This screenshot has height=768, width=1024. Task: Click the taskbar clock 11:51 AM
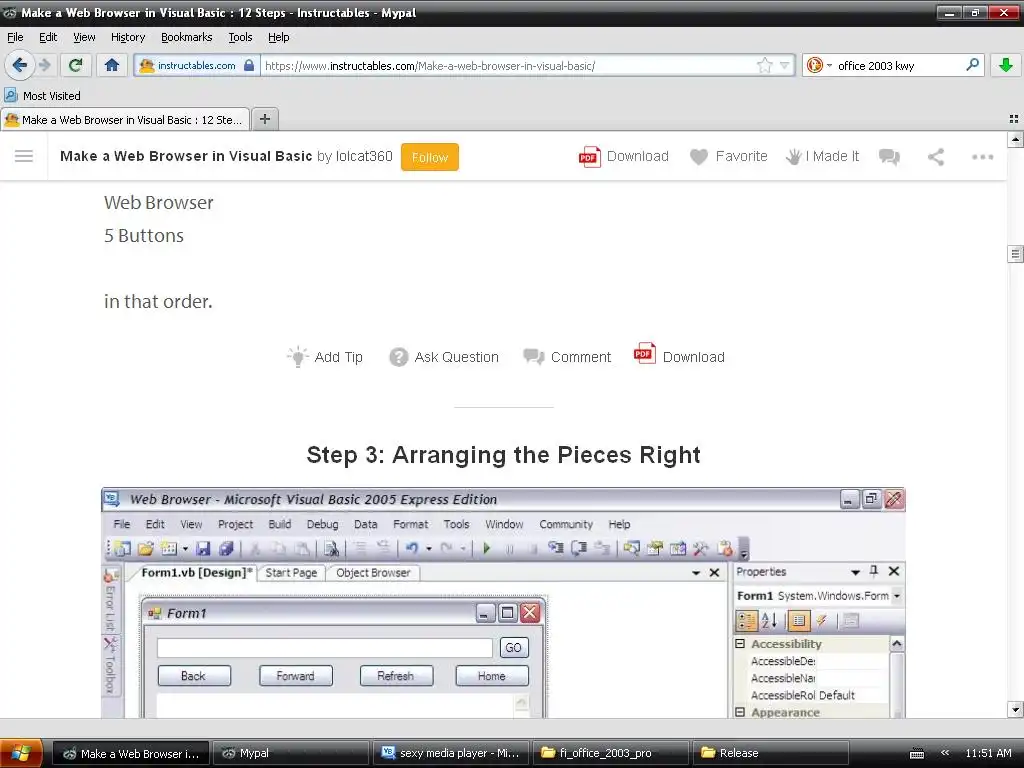pyautogui.click(x=988, y=753)
